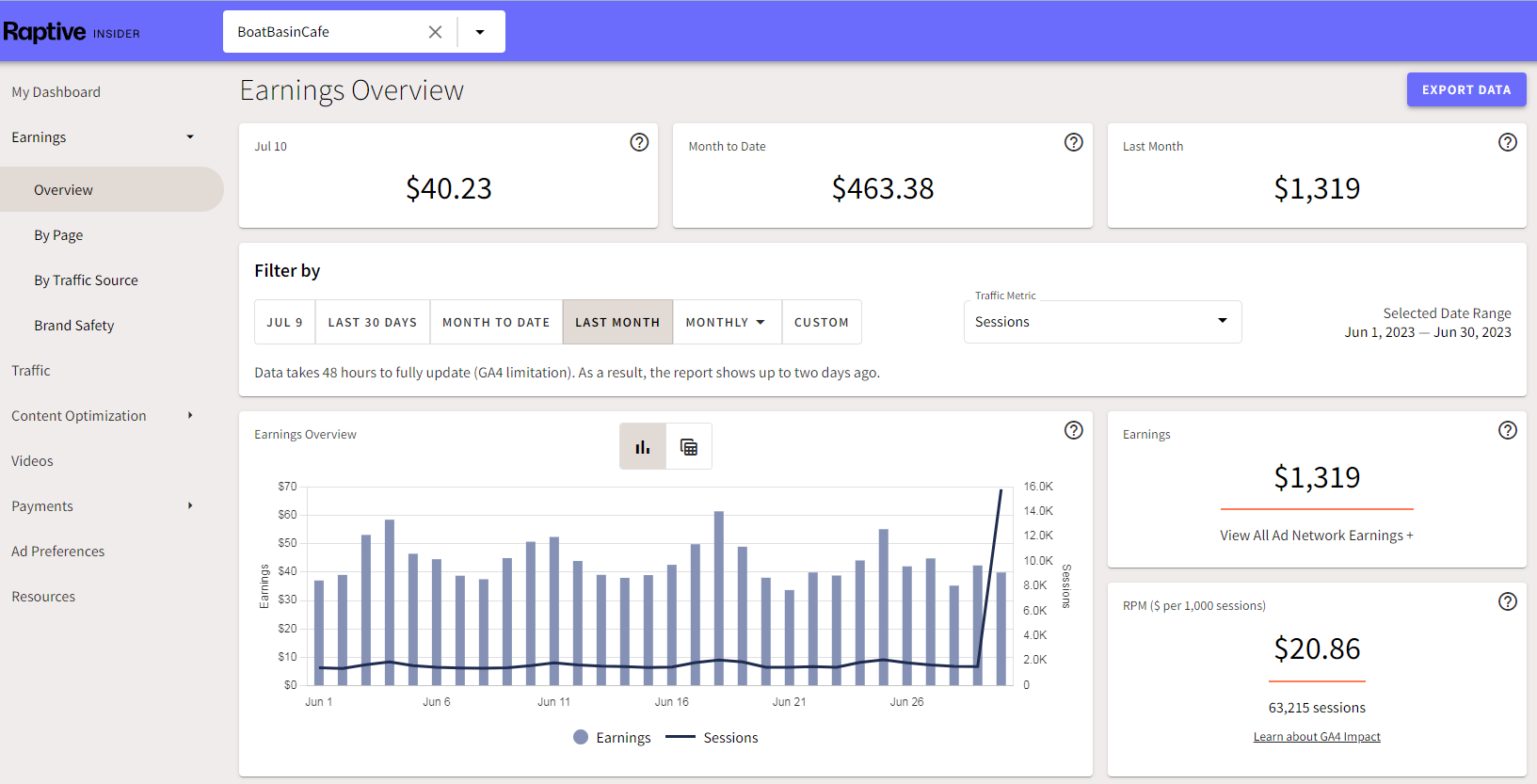The height and width of the screenshot is (784, 1537).
Task: Switch to table view icon
Action: [689, 446]
